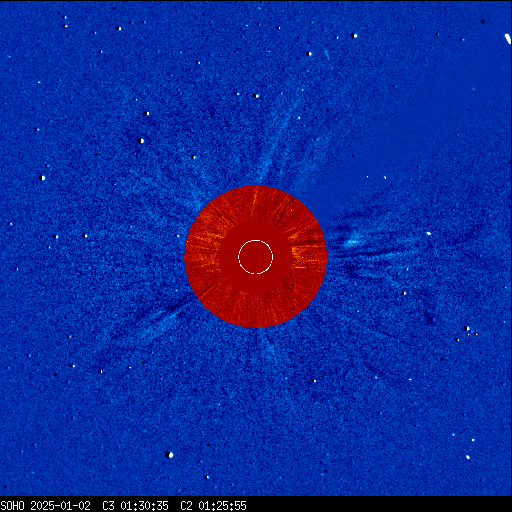Viewport: 512px width, 512px height.
Task: Click the large bright star near the bottom-left caption
Action: [170, 455]
